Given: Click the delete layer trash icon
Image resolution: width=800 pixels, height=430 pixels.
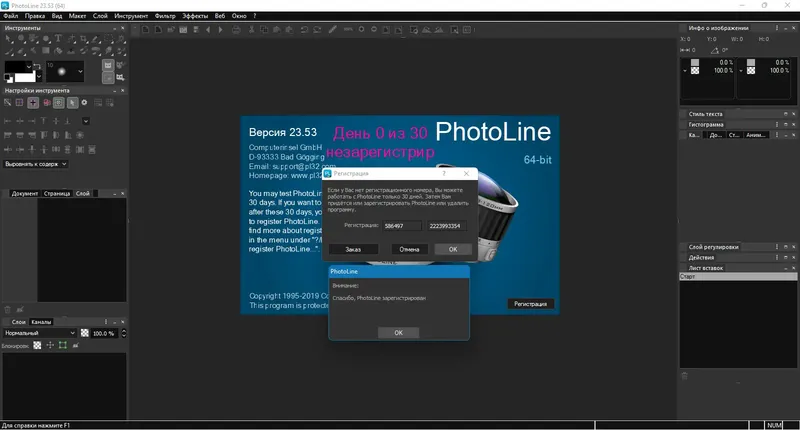Looking at the screenshot, I should (8, 309).
